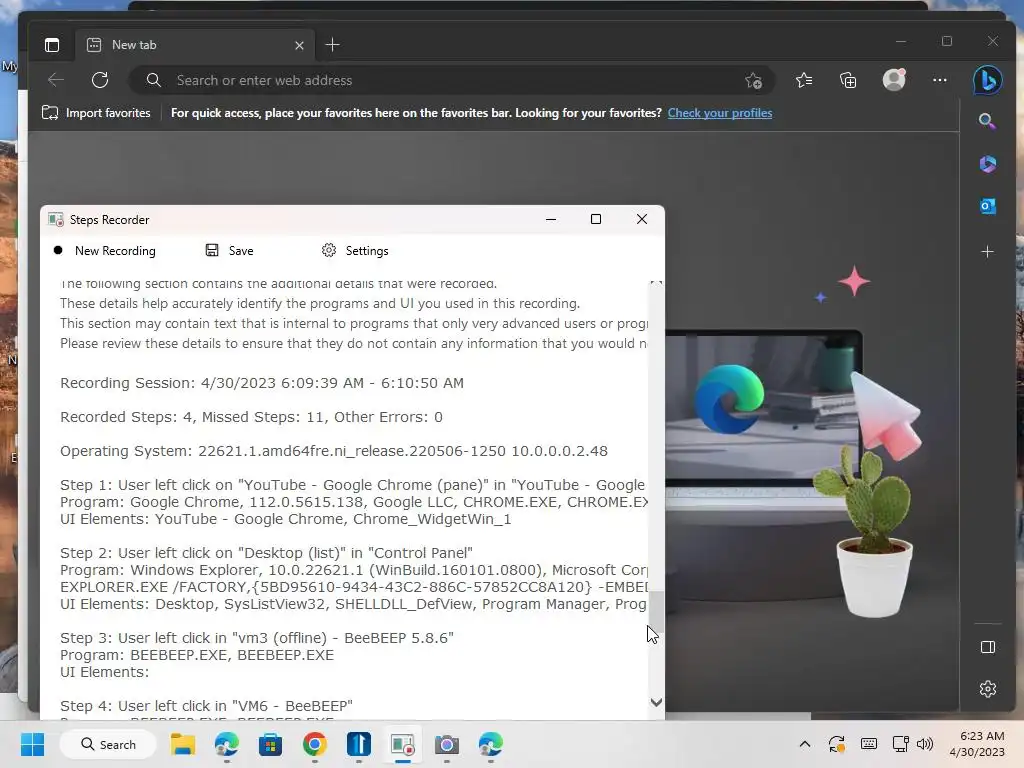Add this page to favorites star icon
The width and height of the screenshot is (1024, 768).
click(753, 80)
